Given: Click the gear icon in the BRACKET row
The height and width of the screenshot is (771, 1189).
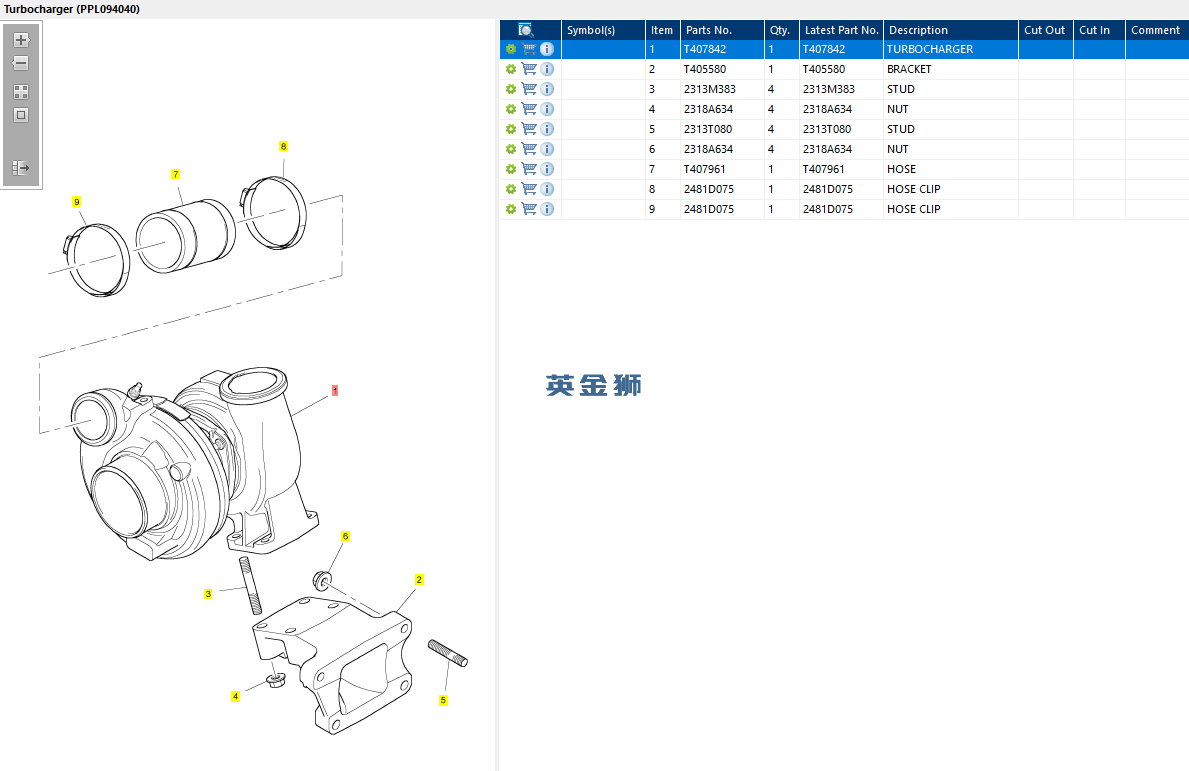Looking at the screenshot, I should tap(511, 69).
